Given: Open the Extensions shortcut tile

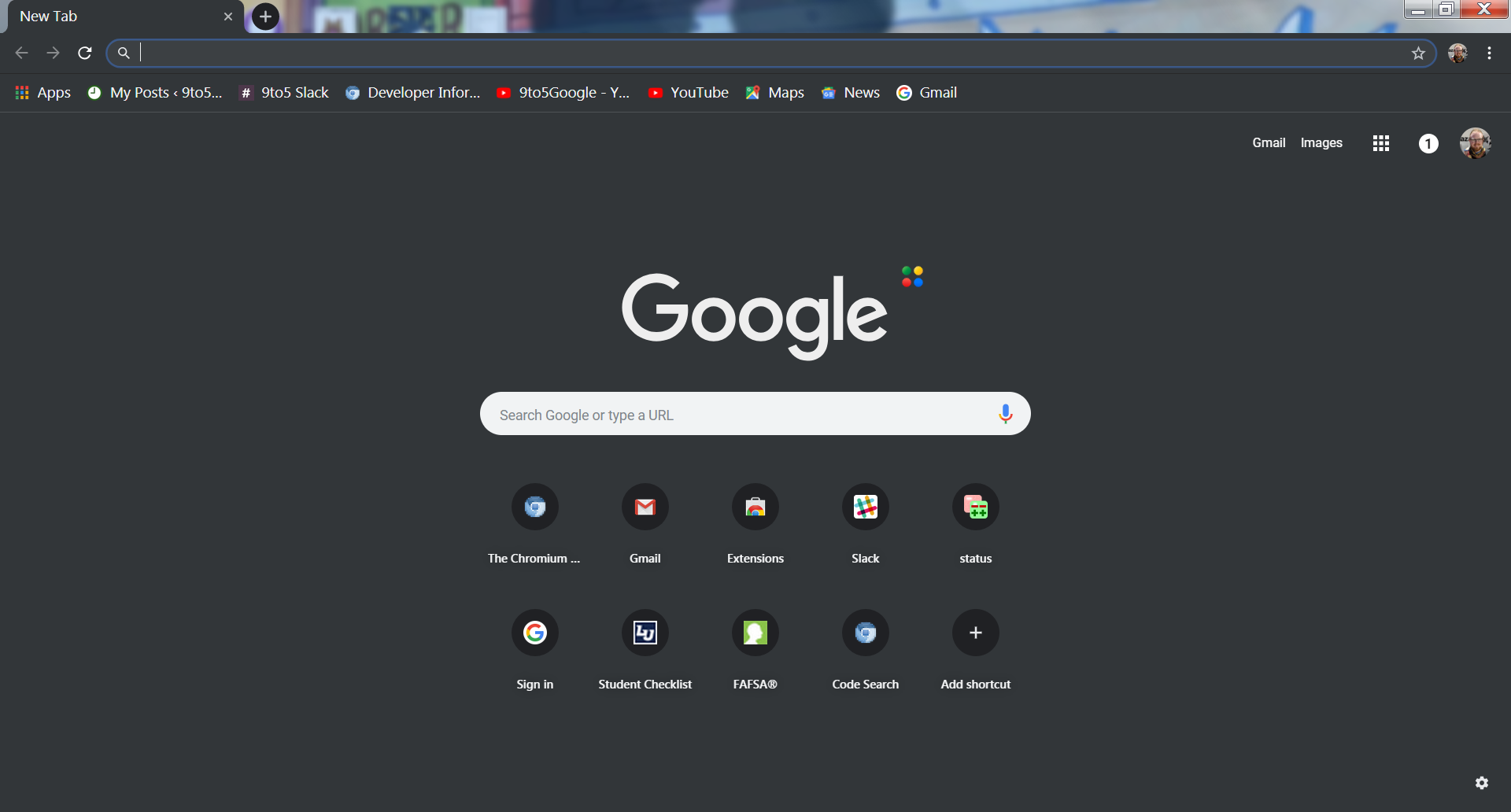Looking at the screenshot, I should [755, 507].
